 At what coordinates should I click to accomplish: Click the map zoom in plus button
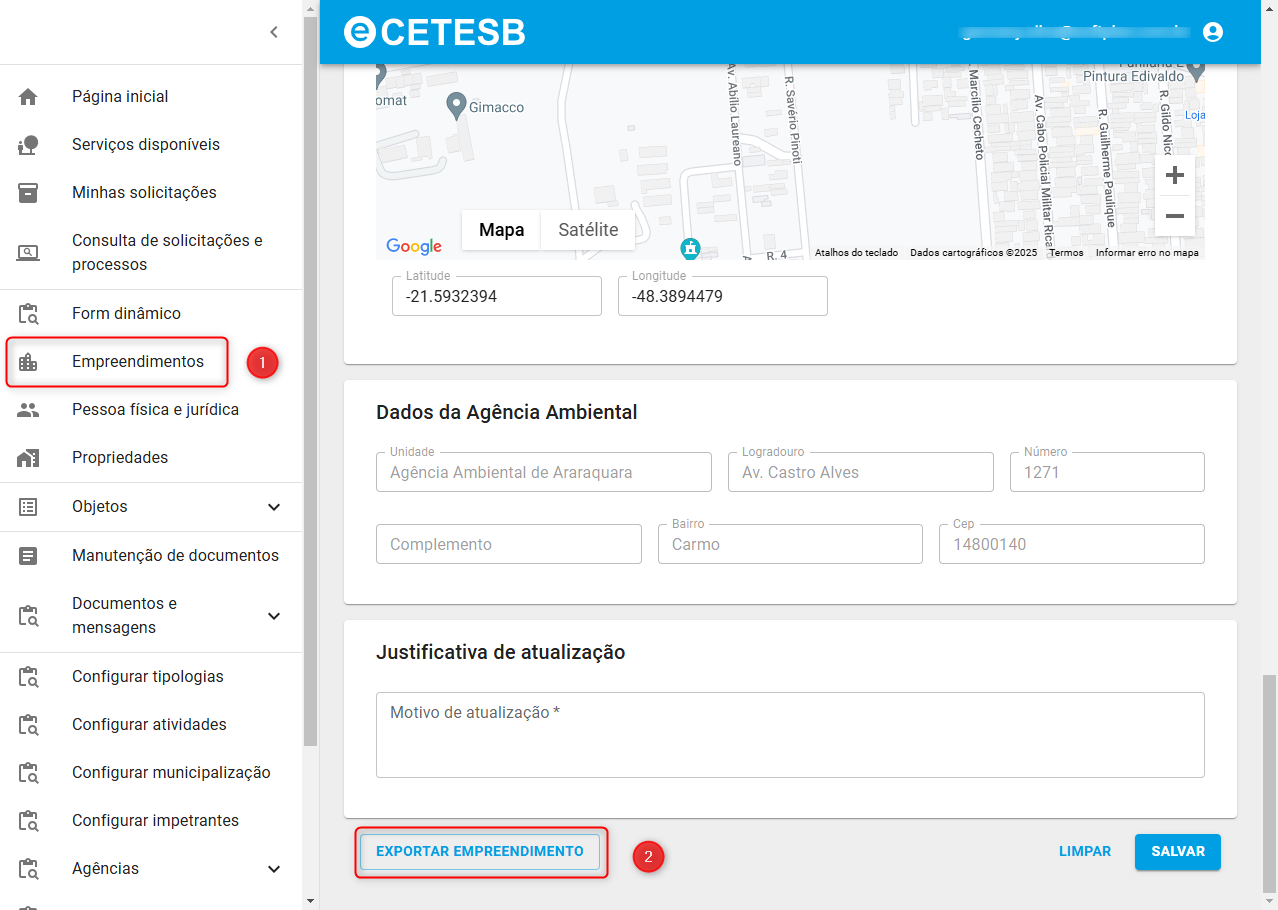1175,176
